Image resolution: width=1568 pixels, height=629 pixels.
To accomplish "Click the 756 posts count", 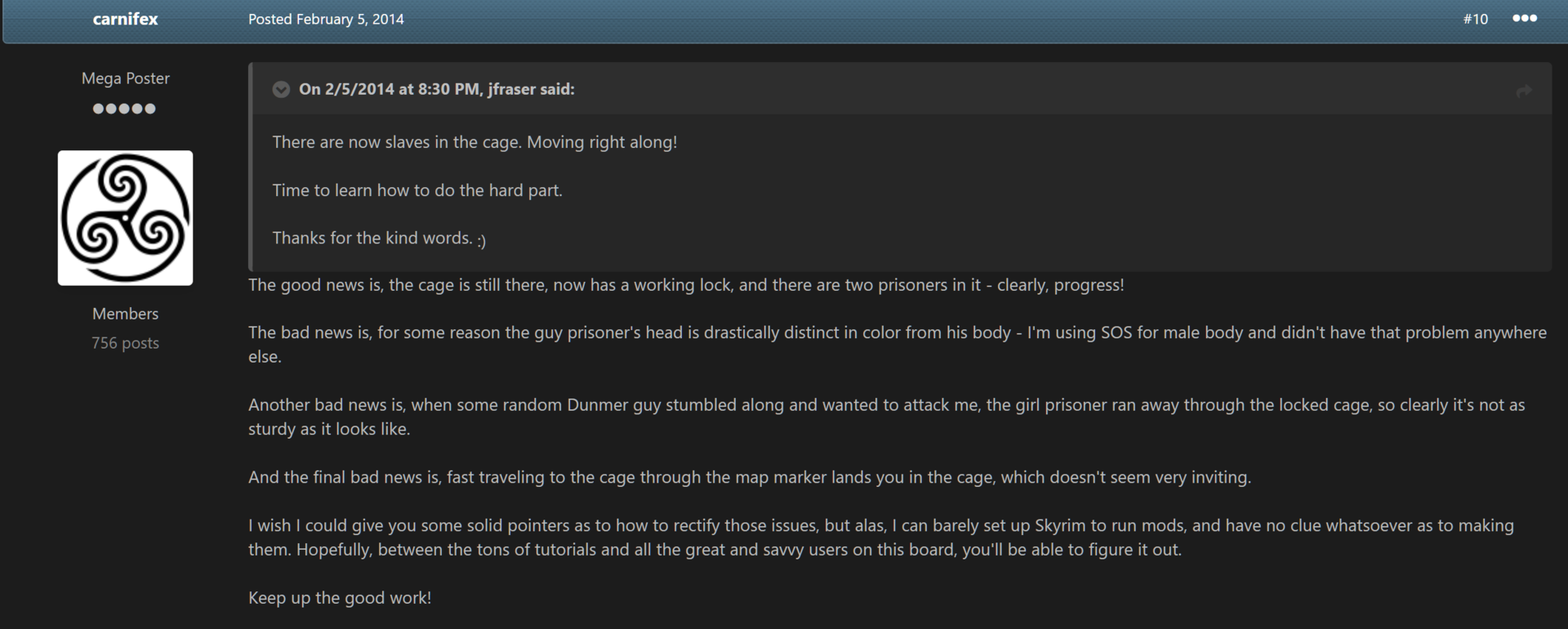I will pyautogui.click(x=125, y=343).
